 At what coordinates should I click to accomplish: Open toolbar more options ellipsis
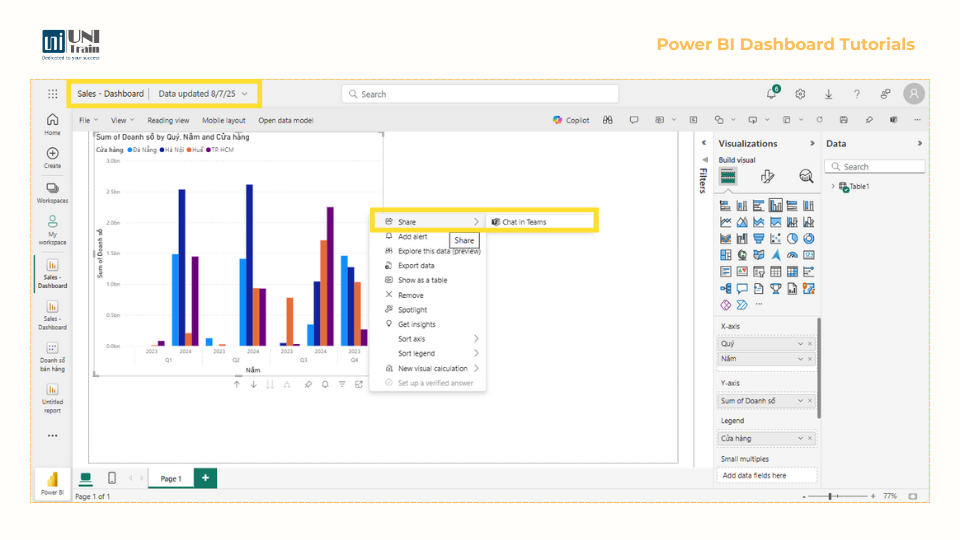tap(917, 120)
